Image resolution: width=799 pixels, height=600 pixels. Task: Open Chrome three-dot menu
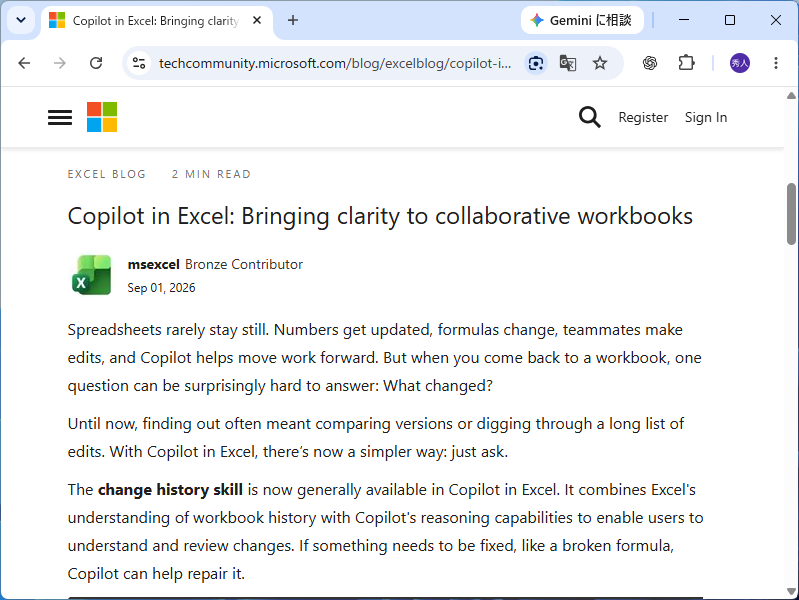[x=776, y=63]
